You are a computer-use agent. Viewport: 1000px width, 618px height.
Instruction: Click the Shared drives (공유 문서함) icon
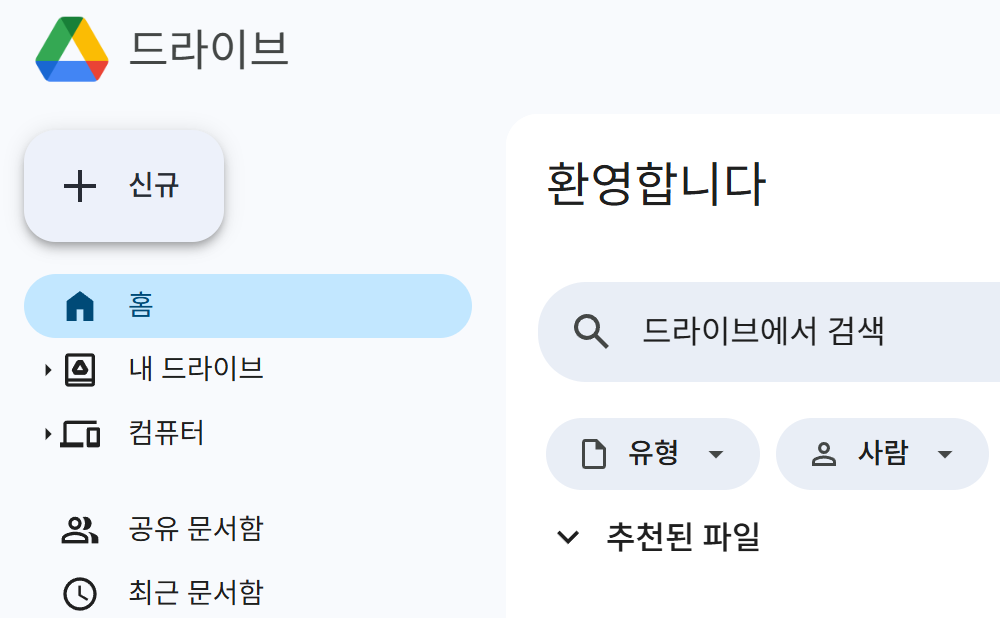[82, 531]
